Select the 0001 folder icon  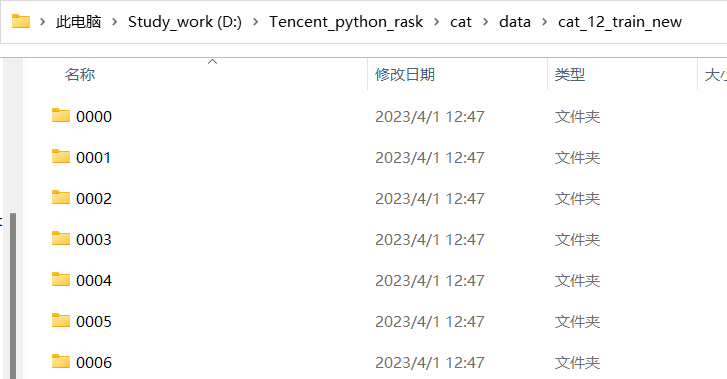pyautogui.click(x=61, y=156)
